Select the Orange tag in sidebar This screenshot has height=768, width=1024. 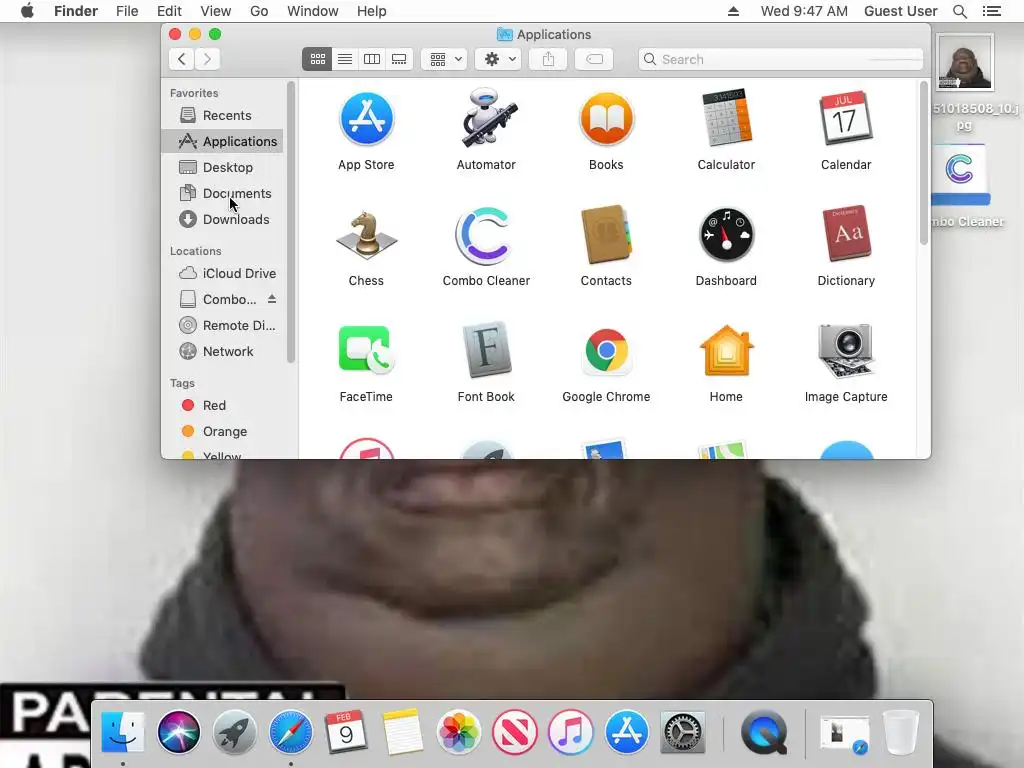222,432
